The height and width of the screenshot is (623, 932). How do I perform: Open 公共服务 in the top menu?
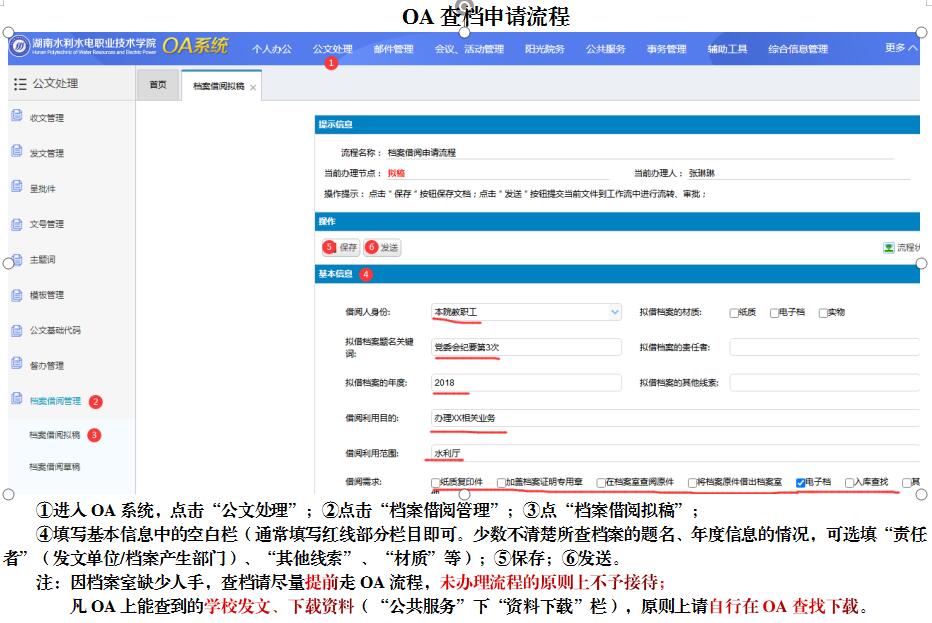tap(605, 49)
